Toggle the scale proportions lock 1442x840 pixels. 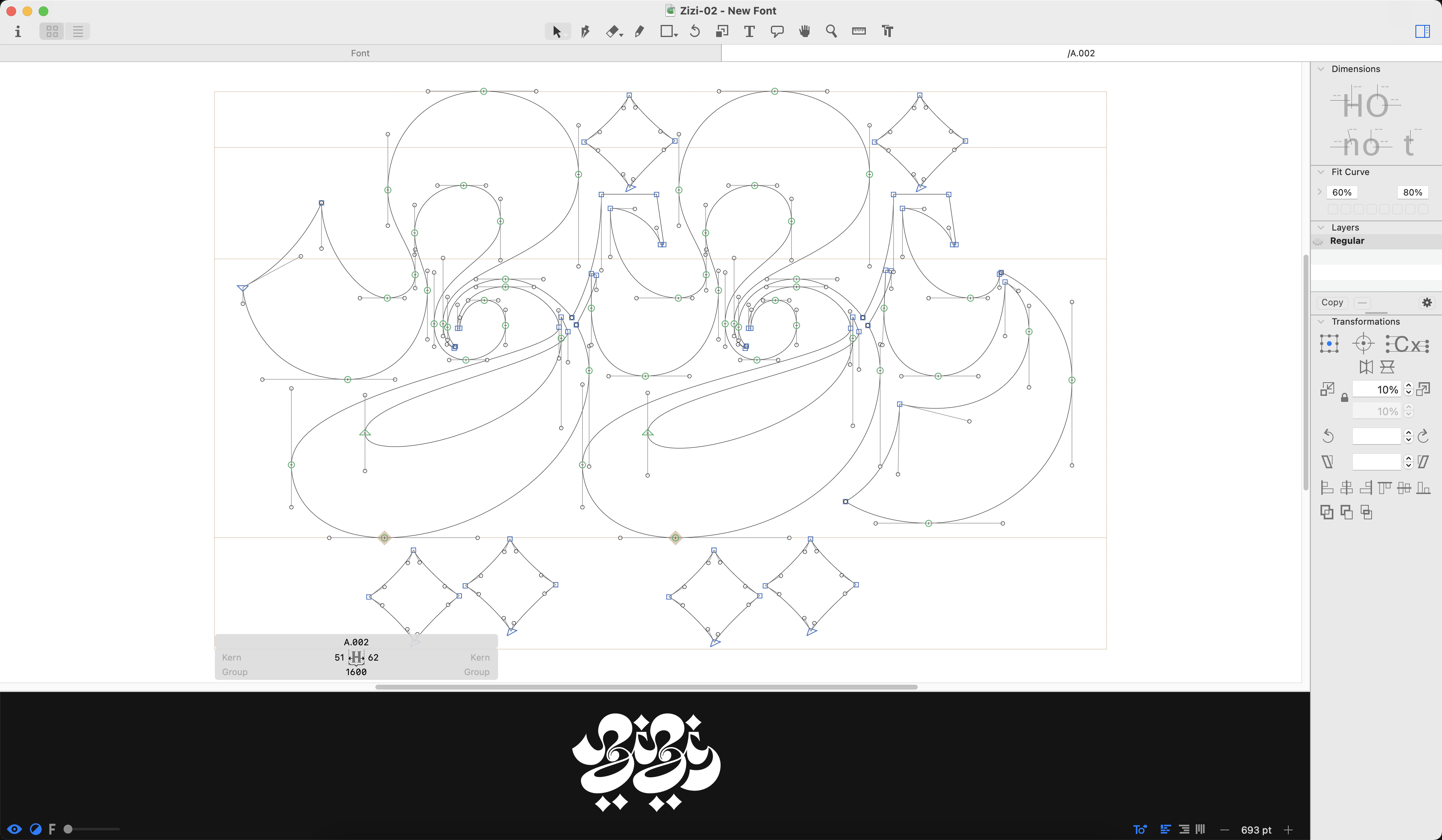[1344, 398]
